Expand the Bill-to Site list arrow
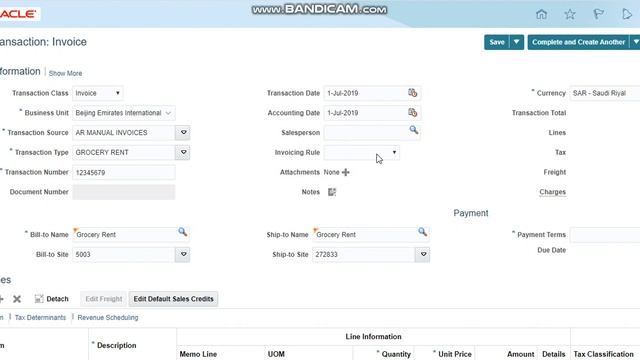 pos(183,254)
